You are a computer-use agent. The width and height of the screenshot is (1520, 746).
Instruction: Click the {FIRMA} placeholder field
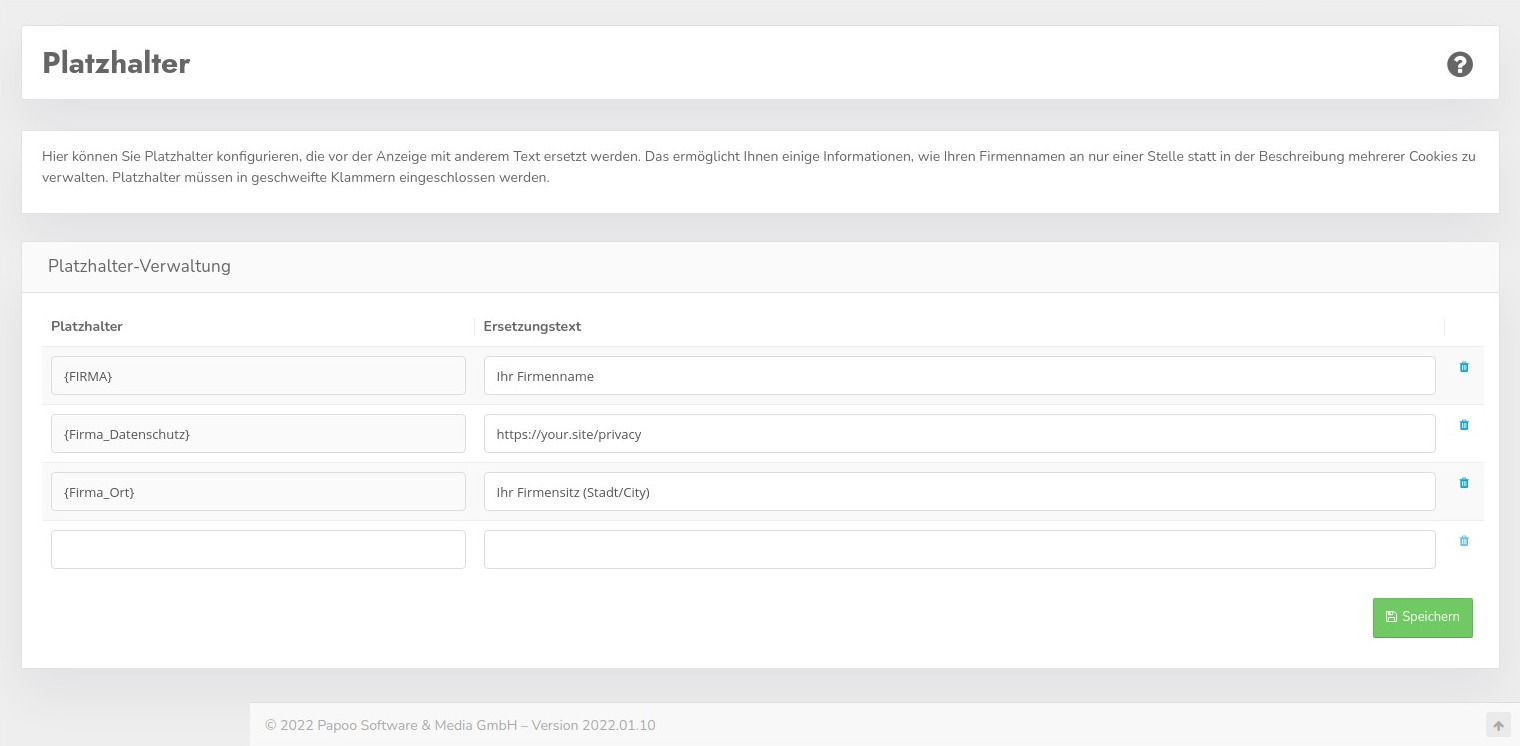click(258, 376)
